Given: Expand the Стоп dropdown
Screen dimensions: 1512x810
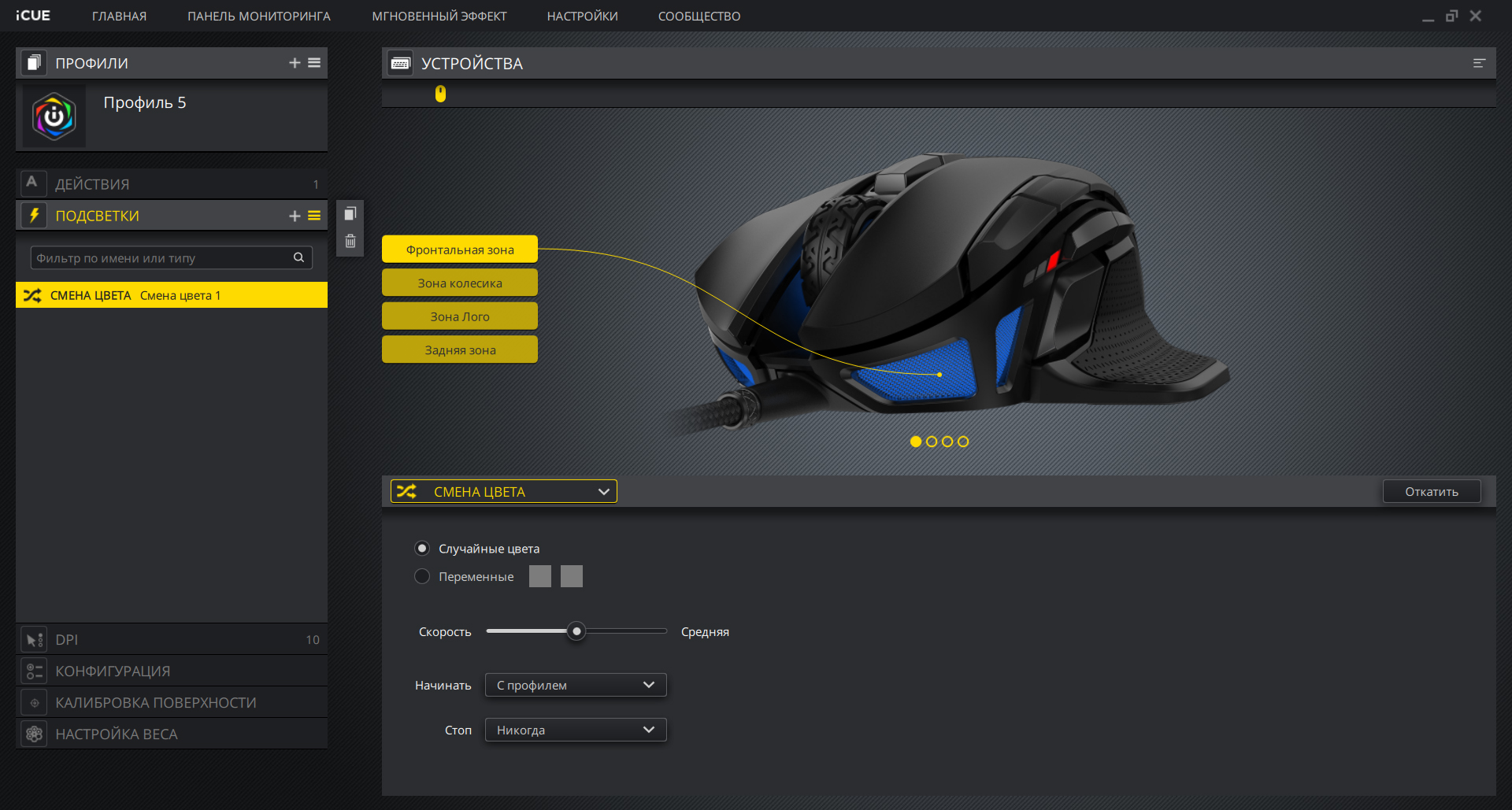Looking at the screenshot, I should pos(576,730).
